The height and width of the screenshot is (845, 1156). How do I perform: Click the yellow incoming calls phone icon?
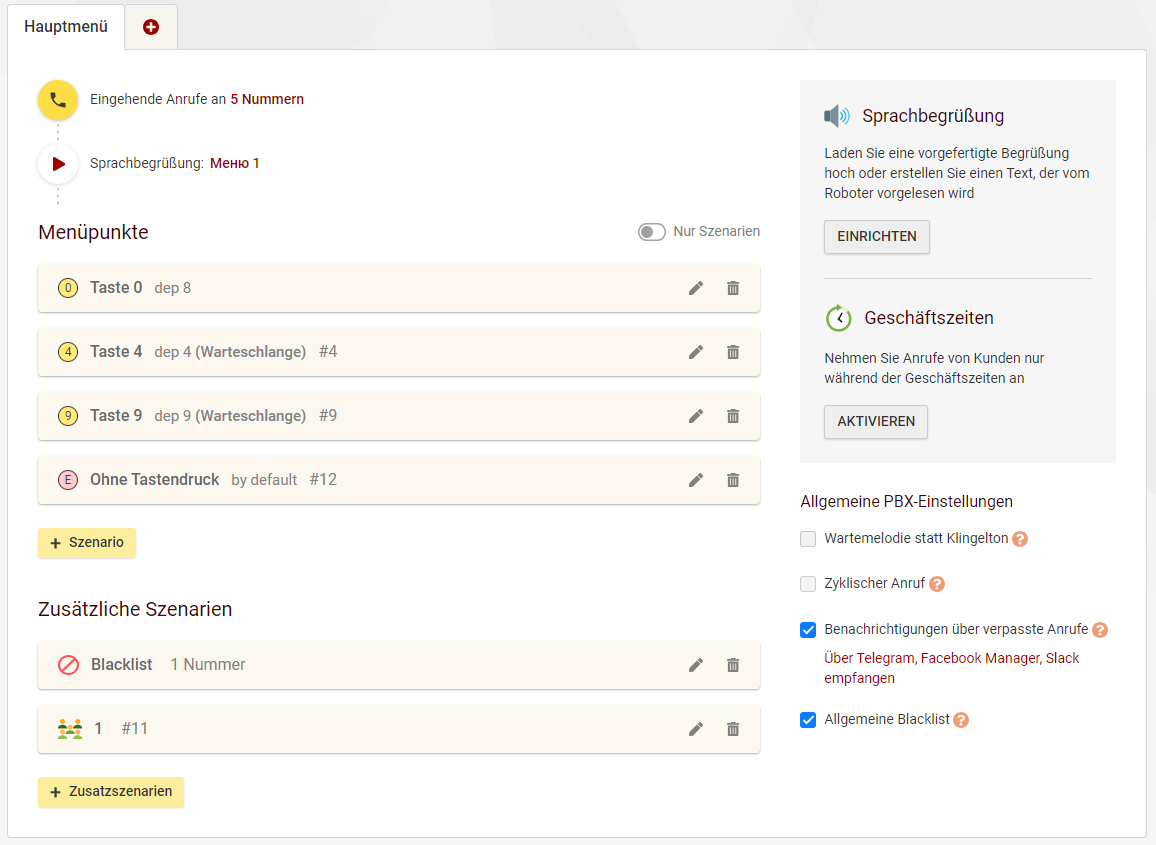pos(58,100)
